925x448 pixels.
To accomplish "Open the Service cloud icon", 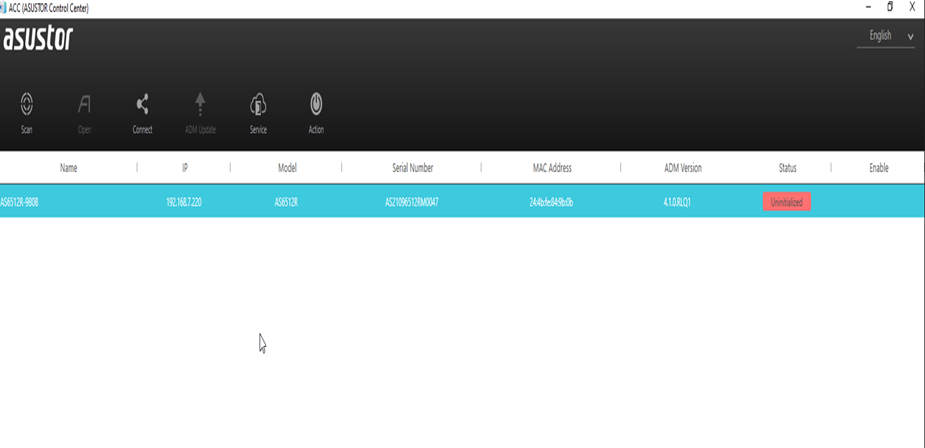I will [258, 105].
